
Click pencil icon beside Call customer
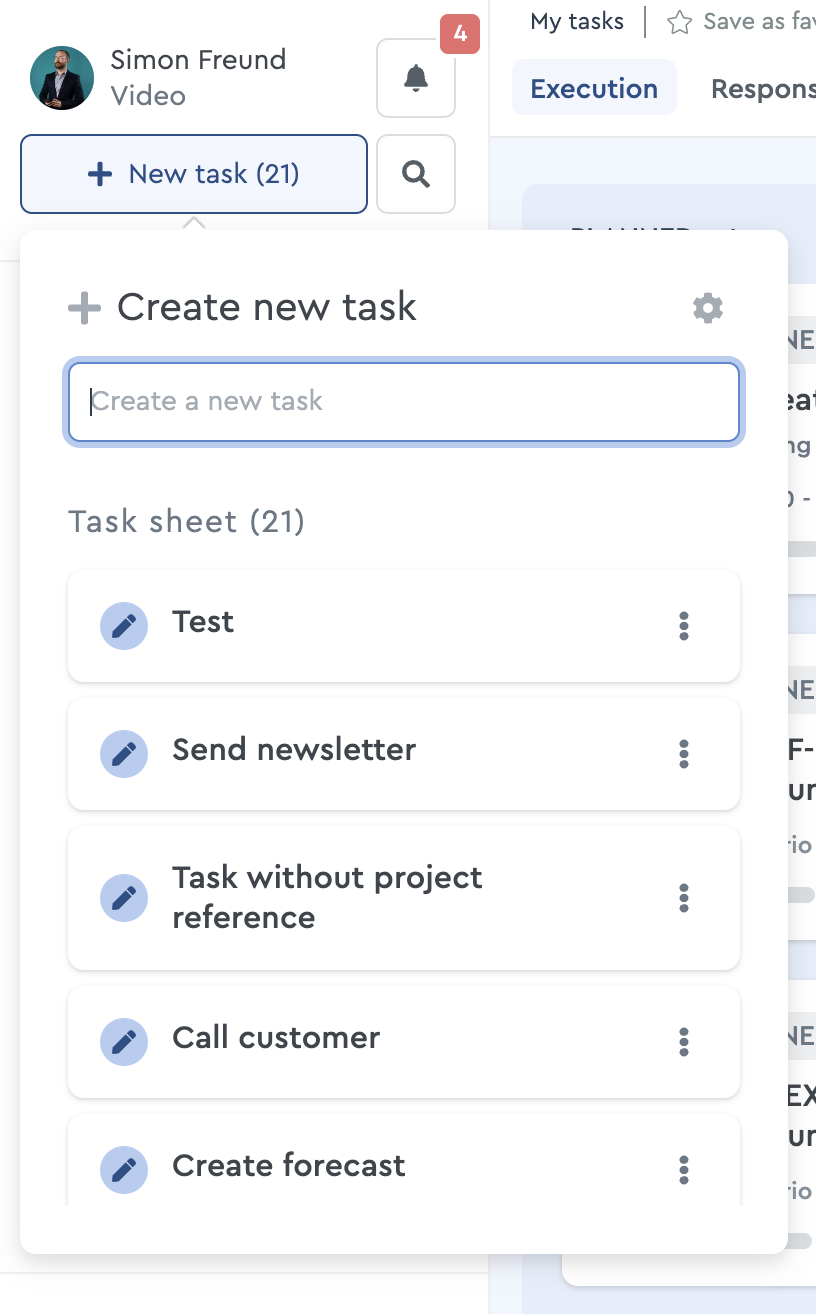tap(124, 1042)
